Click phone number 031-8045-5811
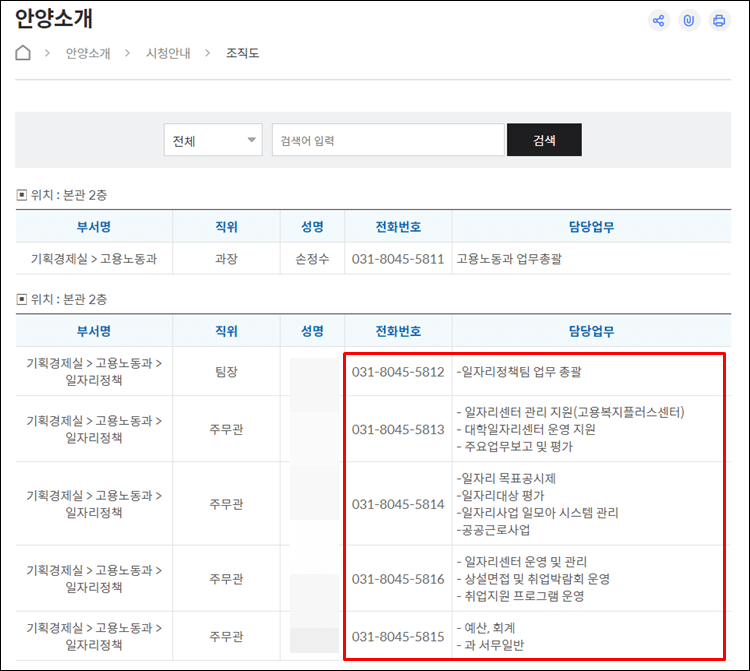The height and width of the screenshot is (671, 750). click(398, 259)
